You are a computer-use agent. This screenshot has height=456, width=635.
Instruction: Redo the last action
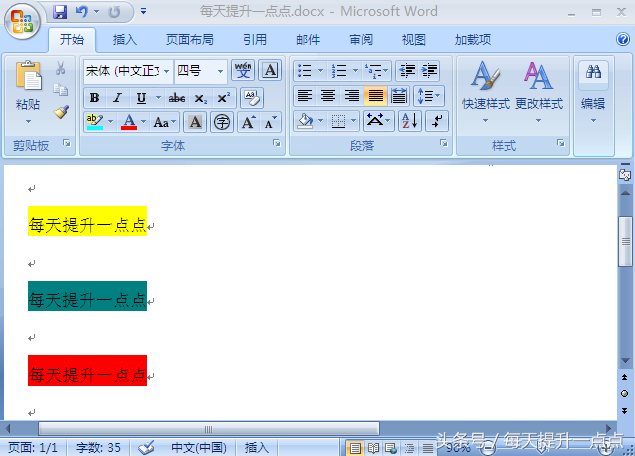coord(115,12)
